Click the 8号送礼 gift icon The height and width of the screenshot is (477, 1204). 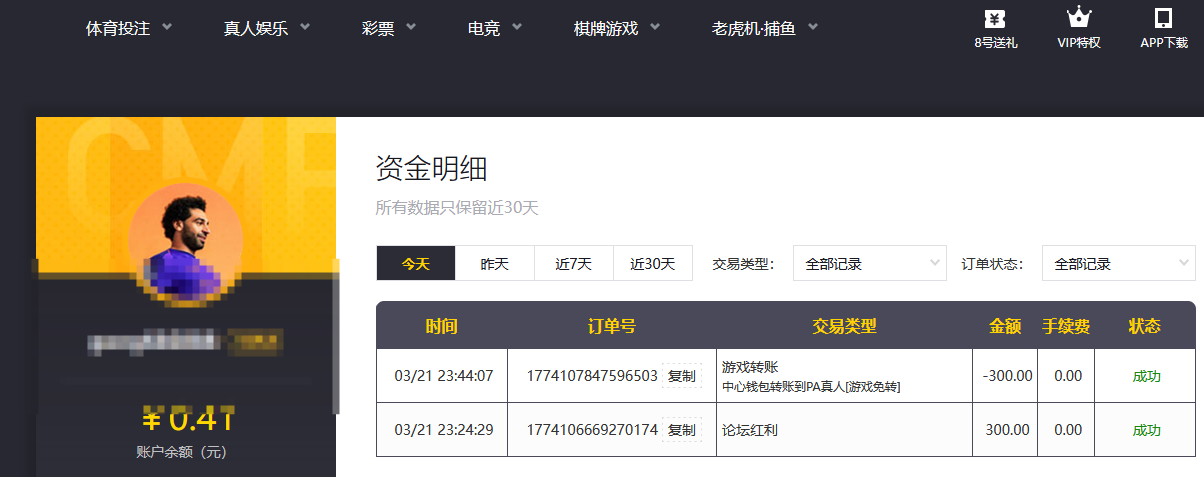995,19
